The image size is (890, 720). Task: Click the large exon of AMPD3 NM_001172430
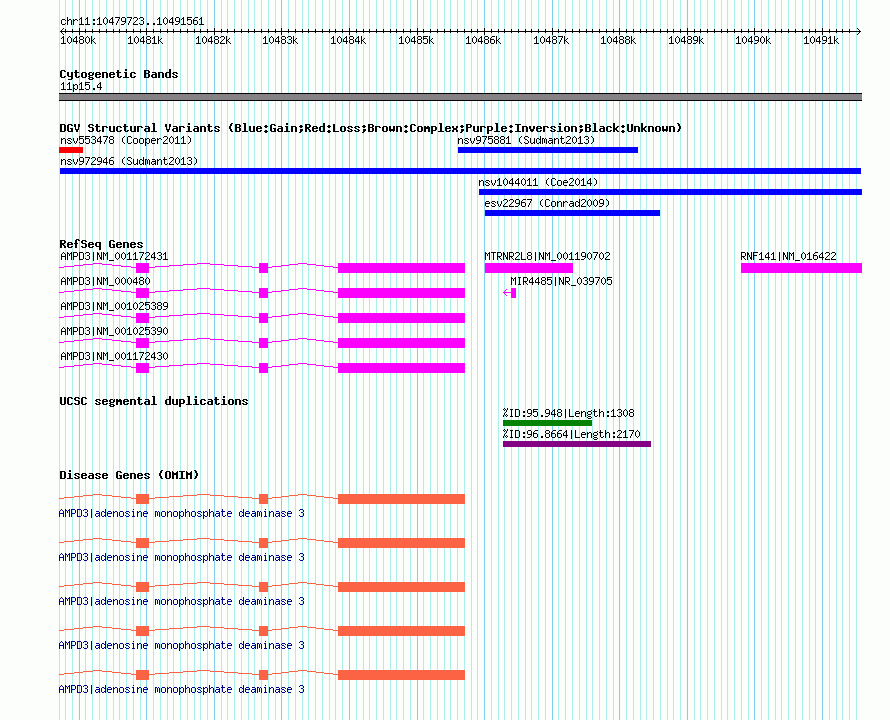click(401, 368)
